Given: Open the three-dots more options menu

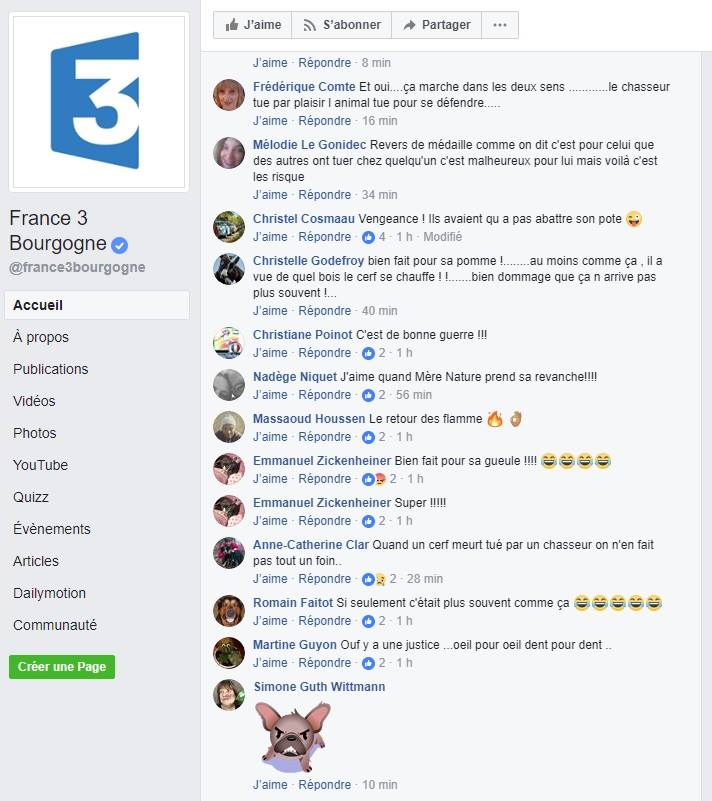Looking at the screenshot, I should 500,25.
